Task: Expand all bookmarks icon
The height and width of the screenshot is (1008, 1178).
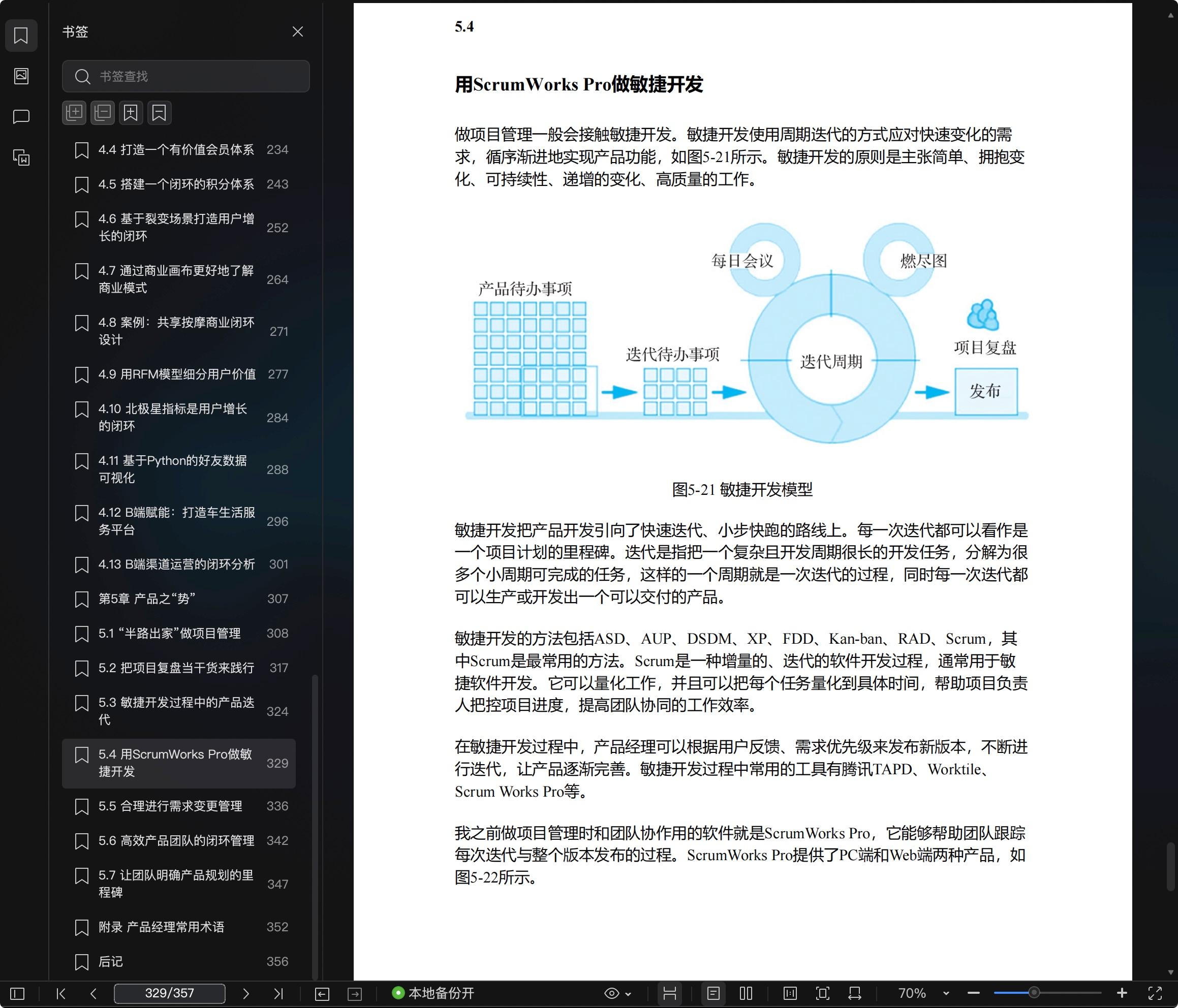Action: tap(74, 113)
